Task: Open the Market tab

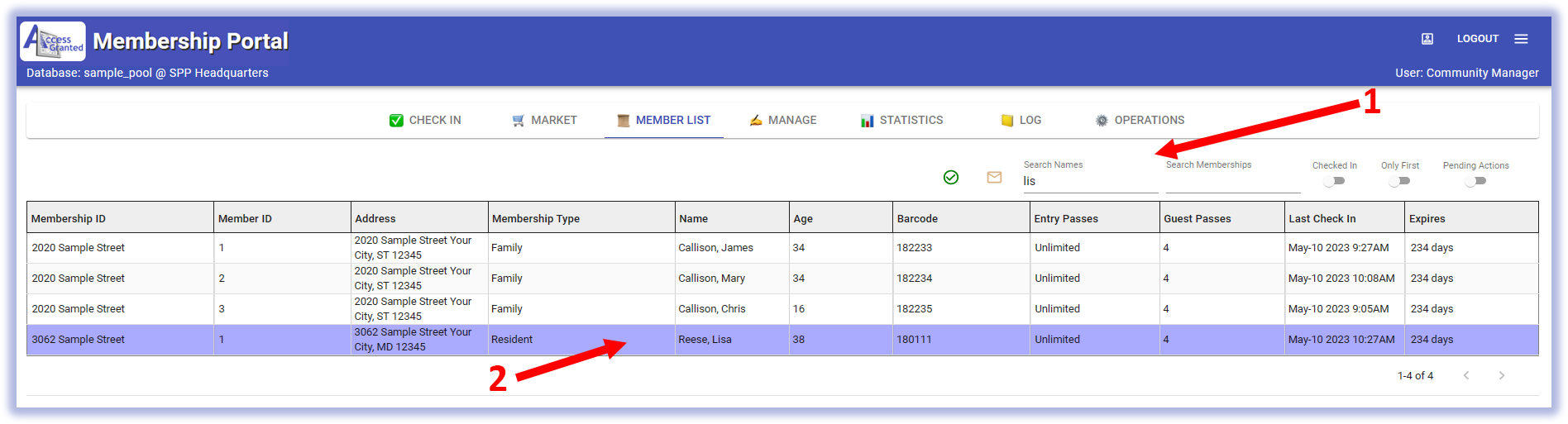Action: (x=544, y=121)
